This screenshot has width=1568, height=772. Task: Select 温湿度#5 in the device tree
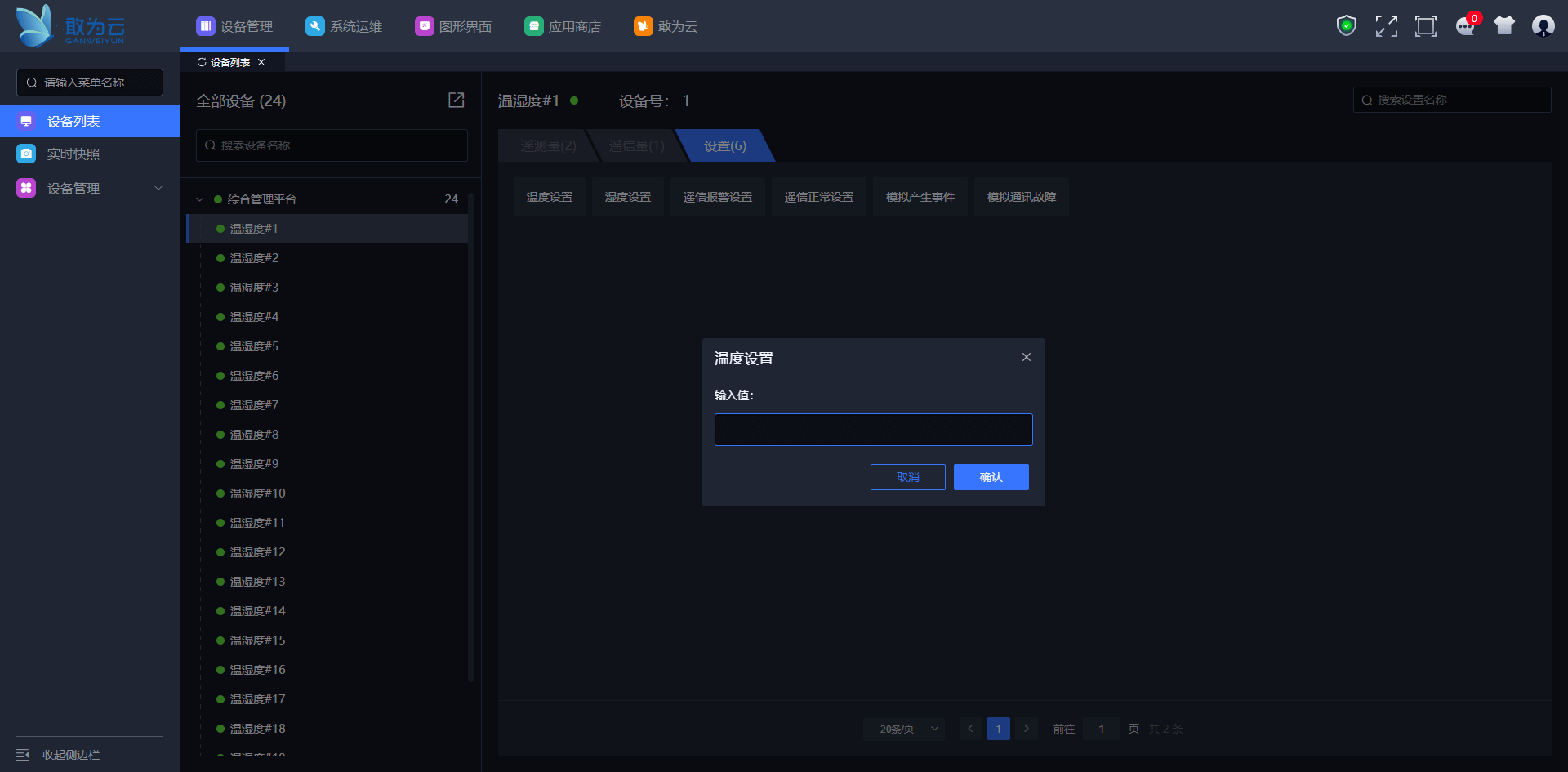pos(254,346)
